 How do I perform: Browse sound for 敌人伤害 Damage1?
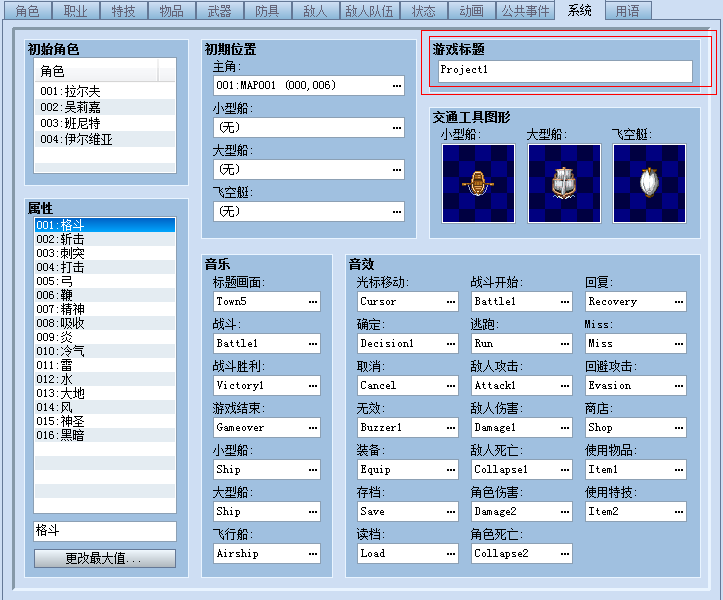pos(564,428)
